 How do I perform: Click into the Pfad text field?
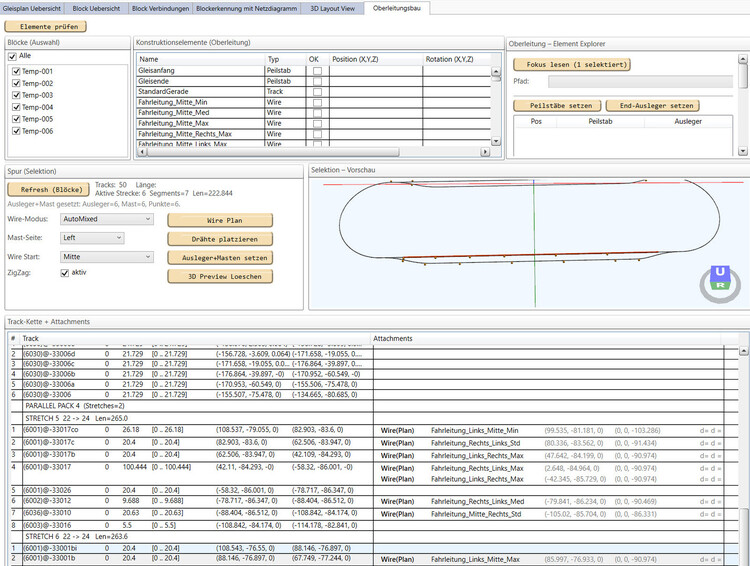639,82
